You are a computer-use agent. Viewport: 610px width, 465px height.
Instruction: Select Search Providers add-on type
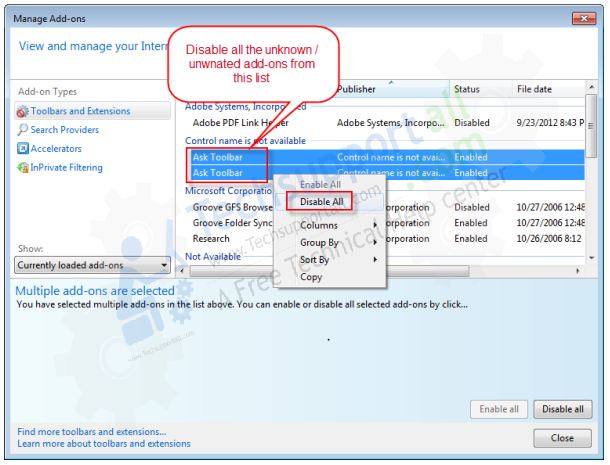pyautogui.click(x=65, y=130)
